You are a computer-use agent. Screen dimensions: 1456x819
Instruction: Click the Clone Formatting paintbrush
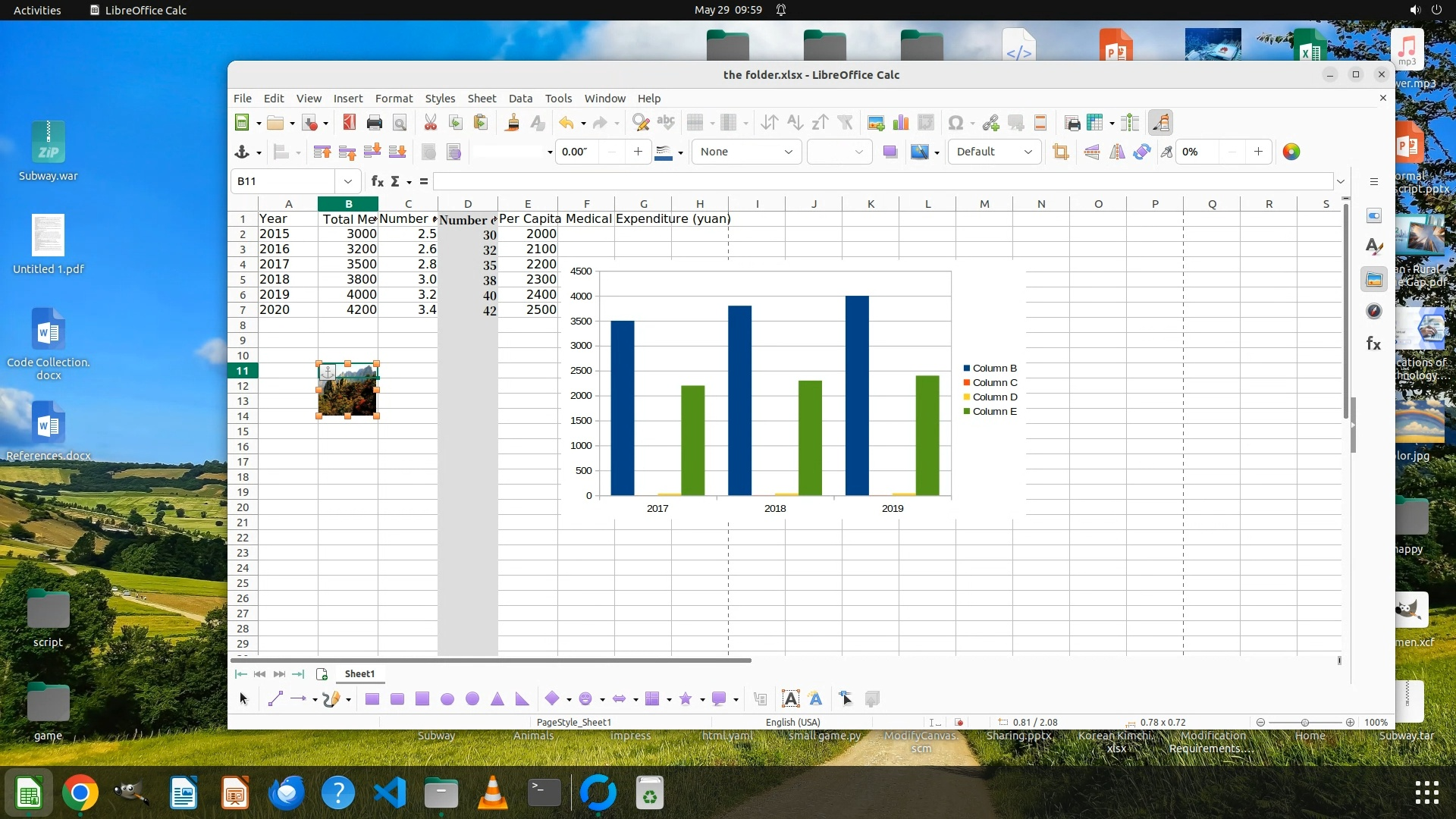click(x=513, y=123)
